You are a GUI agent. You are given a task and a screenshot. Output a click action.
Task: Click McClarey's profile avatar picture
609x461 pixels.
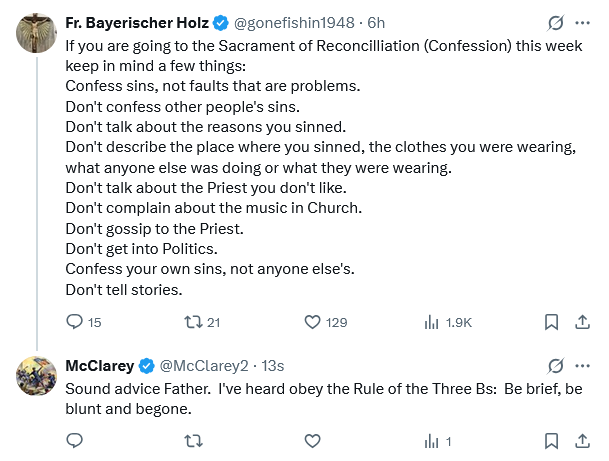(x=36, y=376)
